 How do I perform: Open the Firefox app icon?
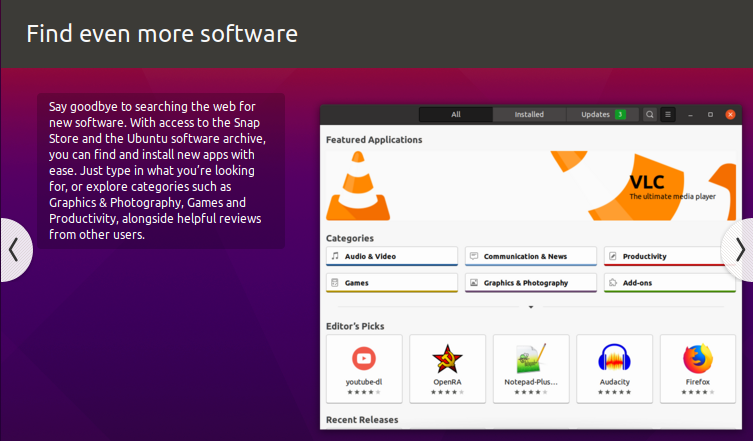[697, 359]
